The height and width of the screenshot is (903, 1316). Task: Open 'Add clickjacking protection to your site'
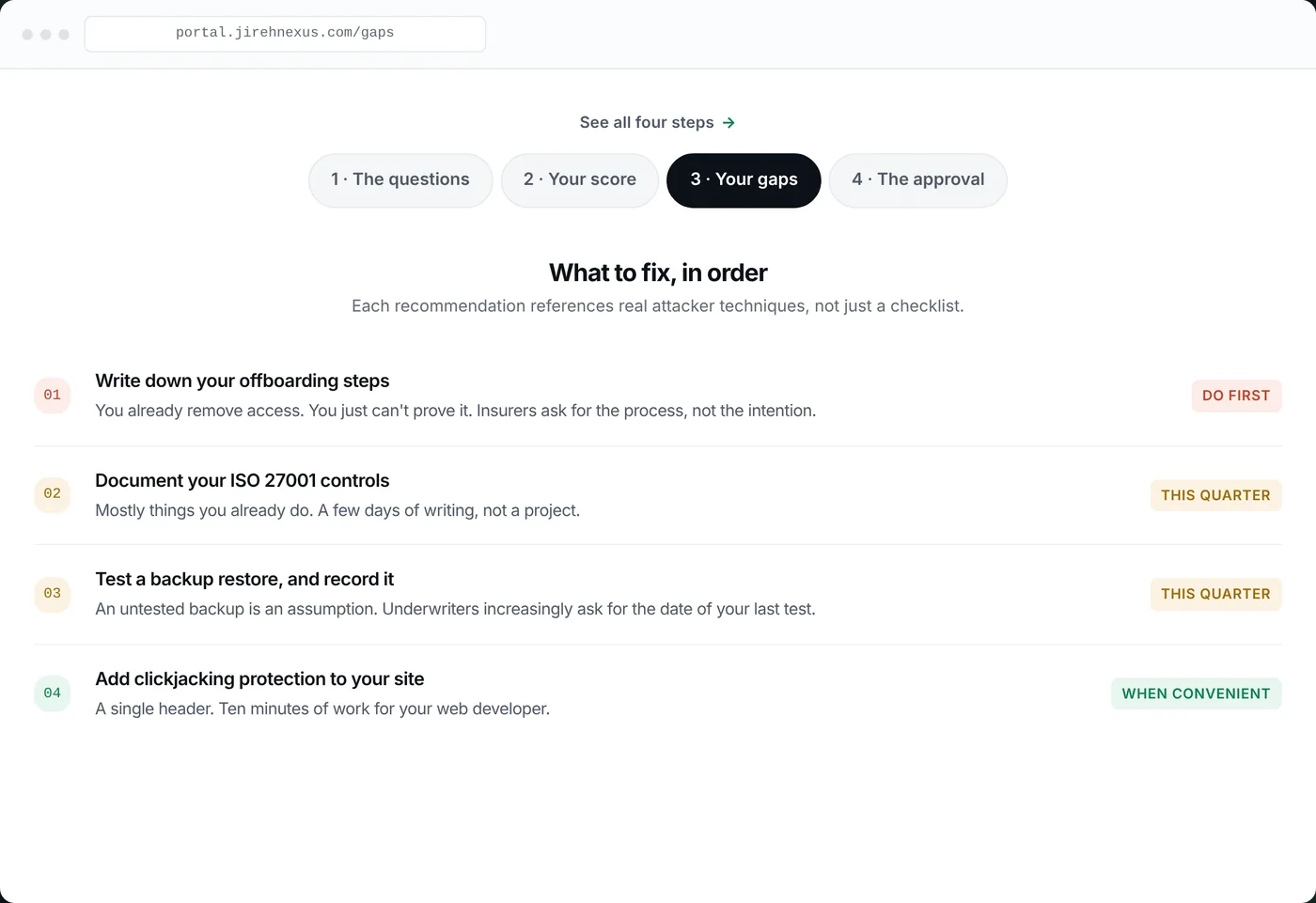click(x=259, y=678)
